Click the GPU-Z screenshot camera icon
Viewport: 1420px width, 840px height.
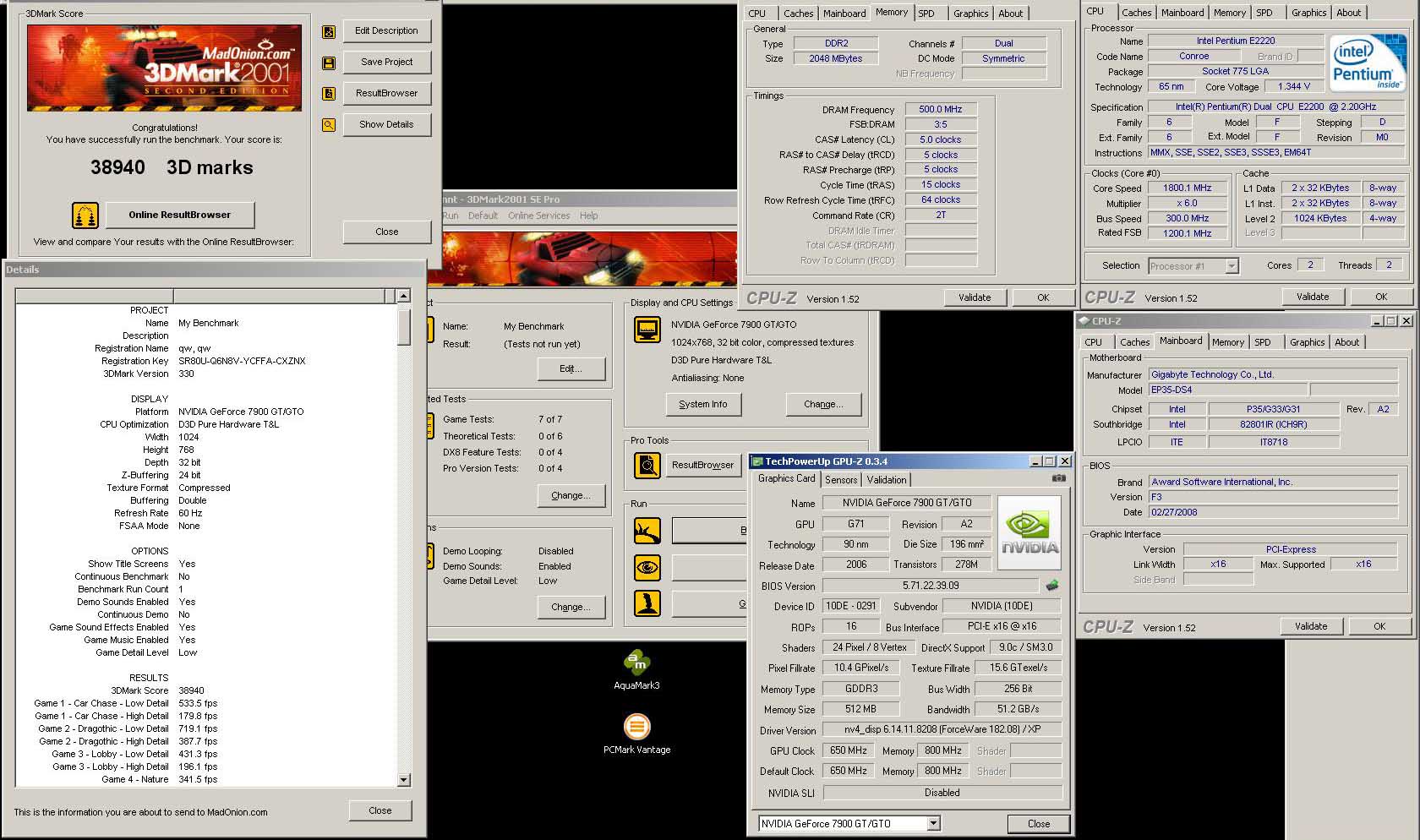[1058, 478]
